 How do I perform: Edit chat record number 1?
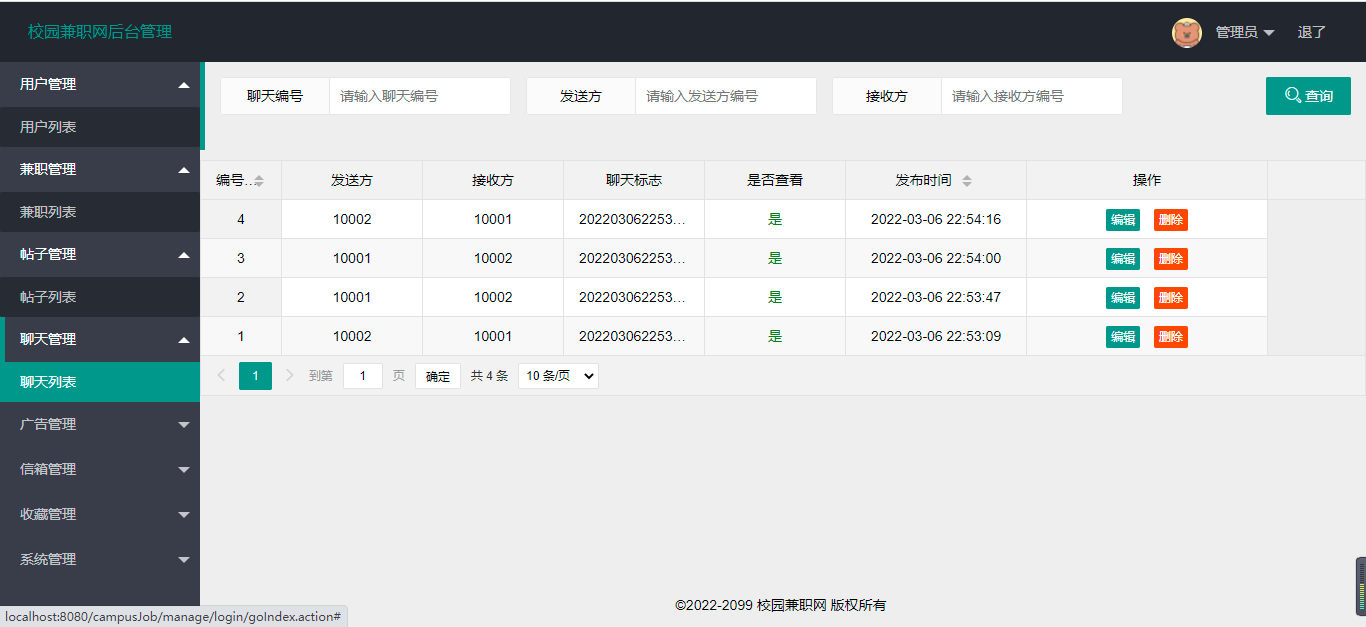click(1123, 337)
